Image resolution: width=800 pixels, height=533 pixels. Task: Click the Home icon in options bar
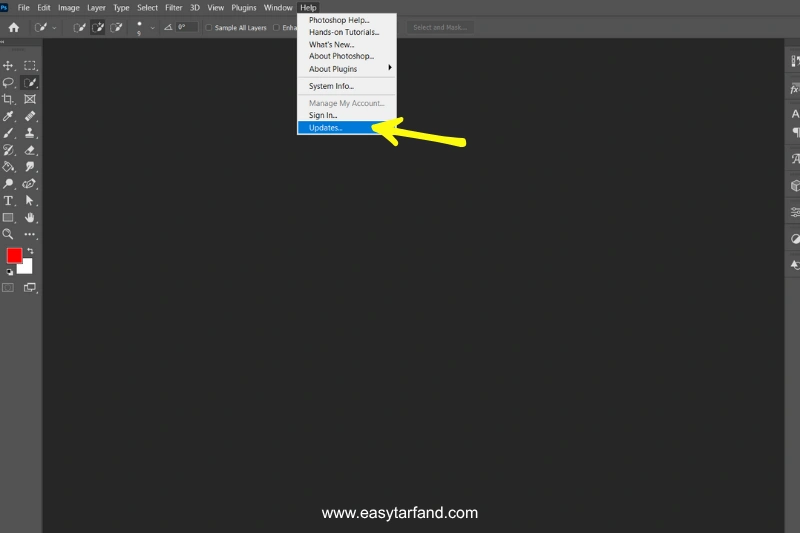(x=13, y=27)
